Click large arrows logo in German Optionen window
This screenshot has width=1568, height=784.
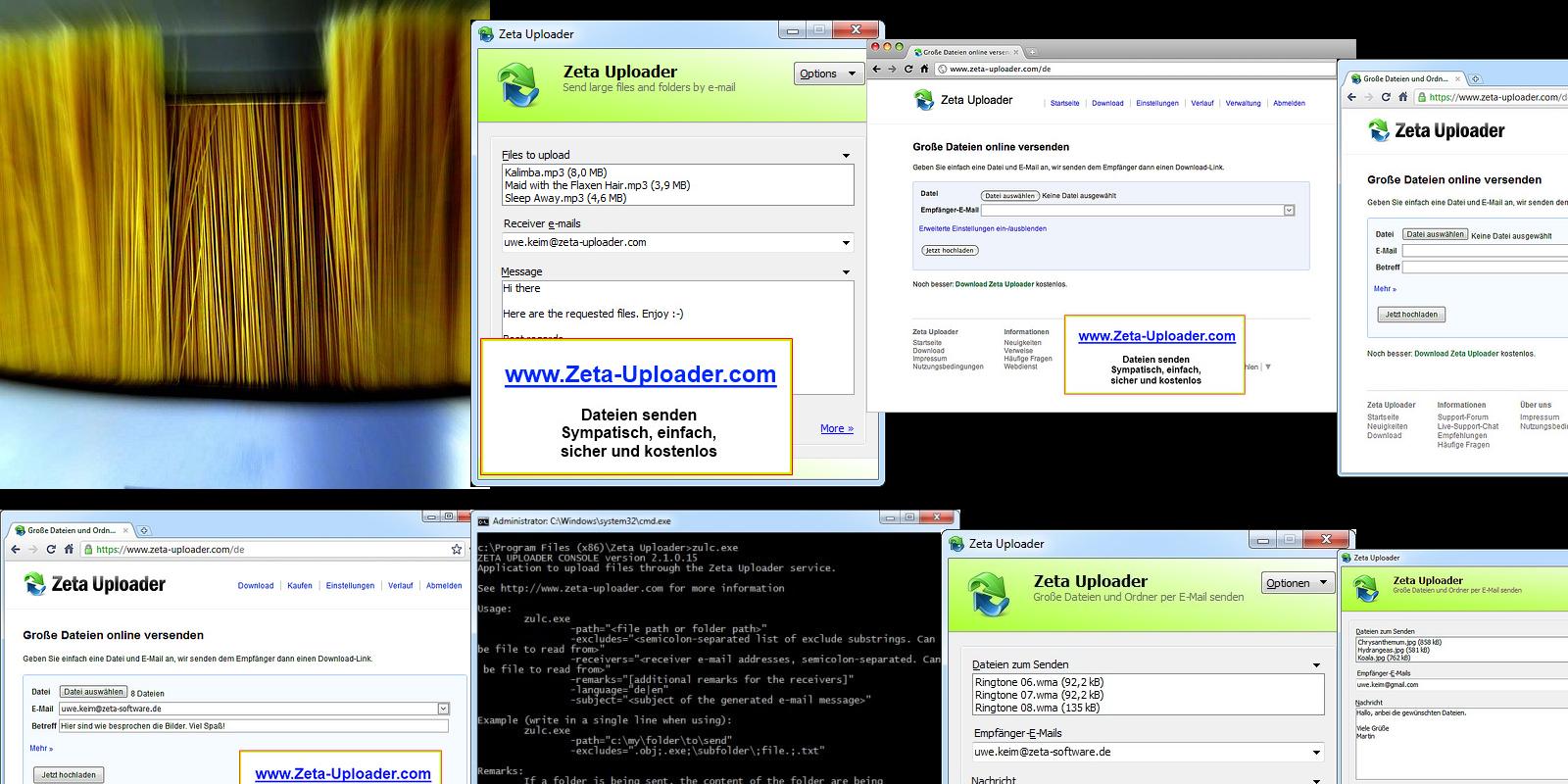tap(989, 594)
